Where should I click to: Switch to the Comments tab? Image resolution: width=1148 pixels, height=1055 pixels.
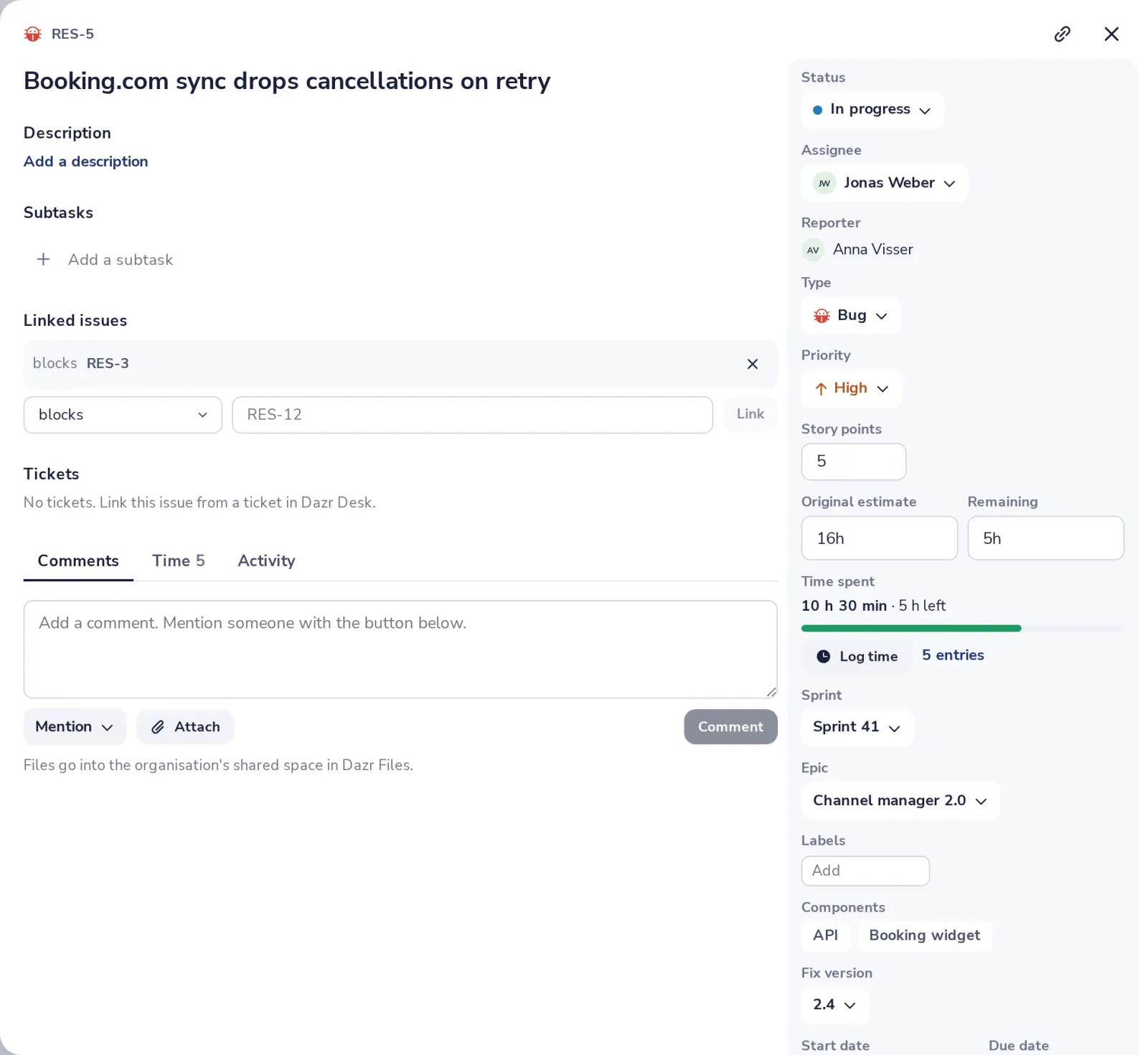point(78,561)
